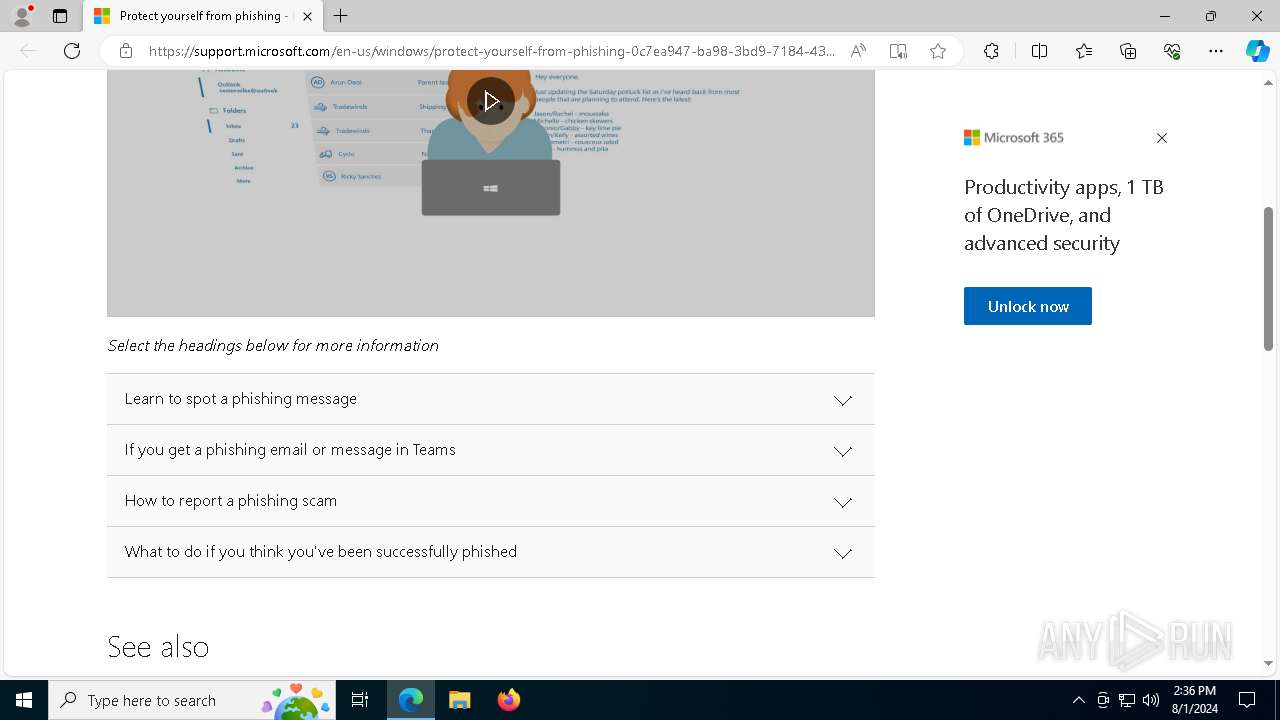Expand How to report a phishing scam
Viewport: 1280px width, 720px height.
(490, 501)
